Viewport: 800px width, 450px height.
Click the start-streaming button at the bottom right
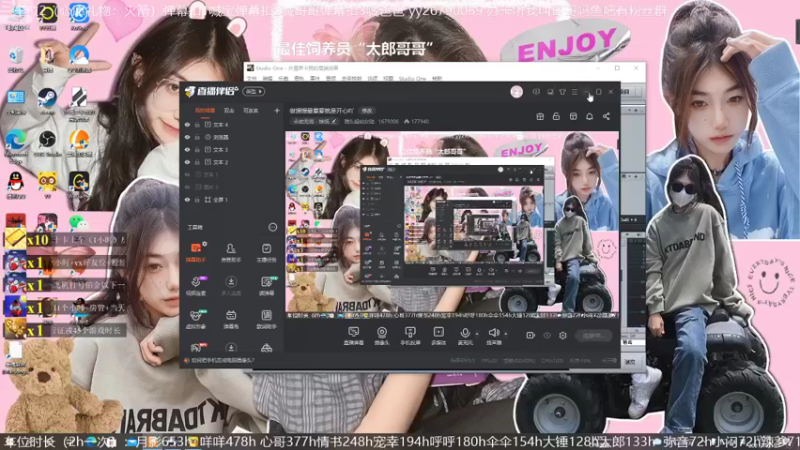[x=594, y=335]
